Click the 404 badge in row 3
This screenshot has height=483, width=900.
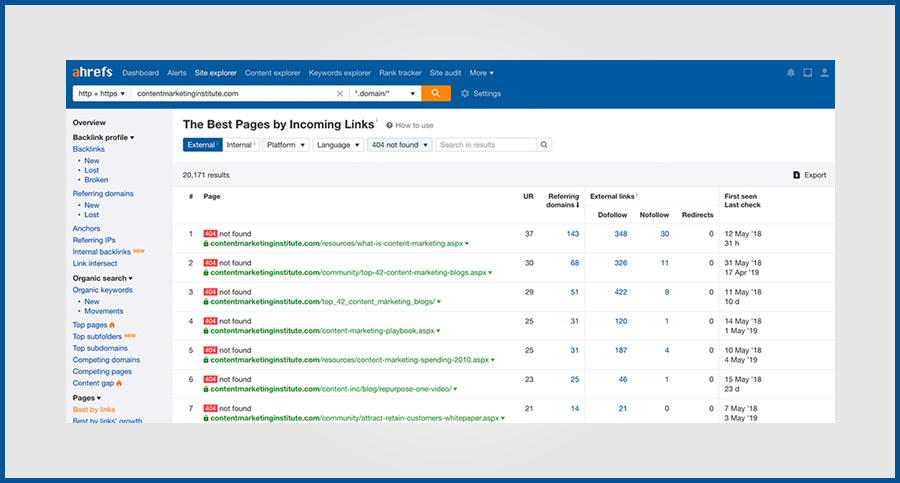click(210, 292)
